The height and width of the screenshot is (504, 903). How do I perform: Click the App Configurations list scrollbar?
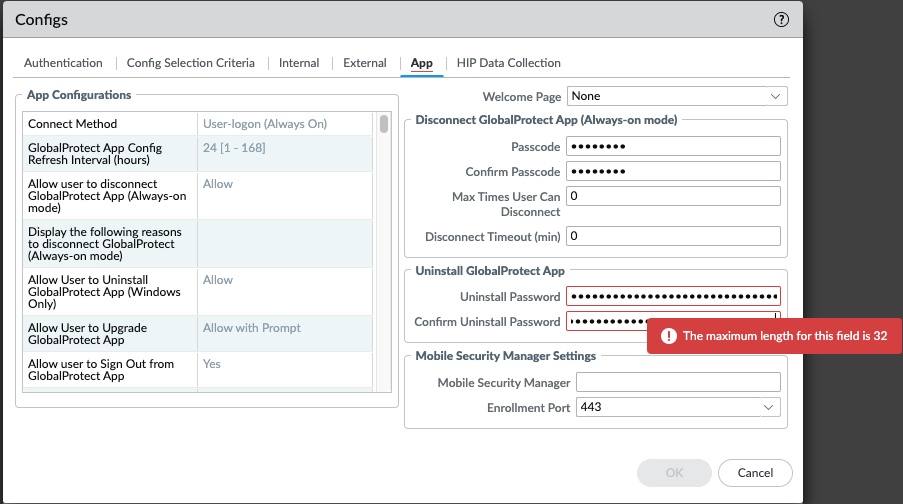[x=384, y=250]
